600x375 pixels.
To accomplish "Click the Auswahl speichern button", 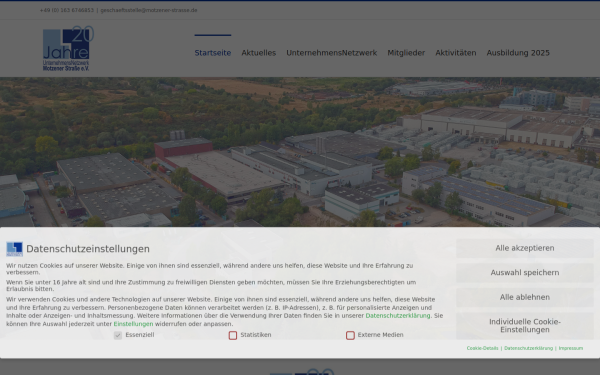I will [x=525, y=272].
